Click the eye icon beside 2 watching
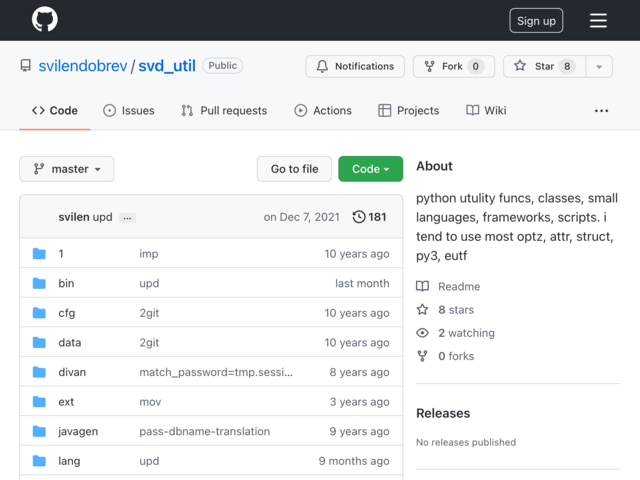The width and height of the screenshot is (640, 480). (422, 333)
